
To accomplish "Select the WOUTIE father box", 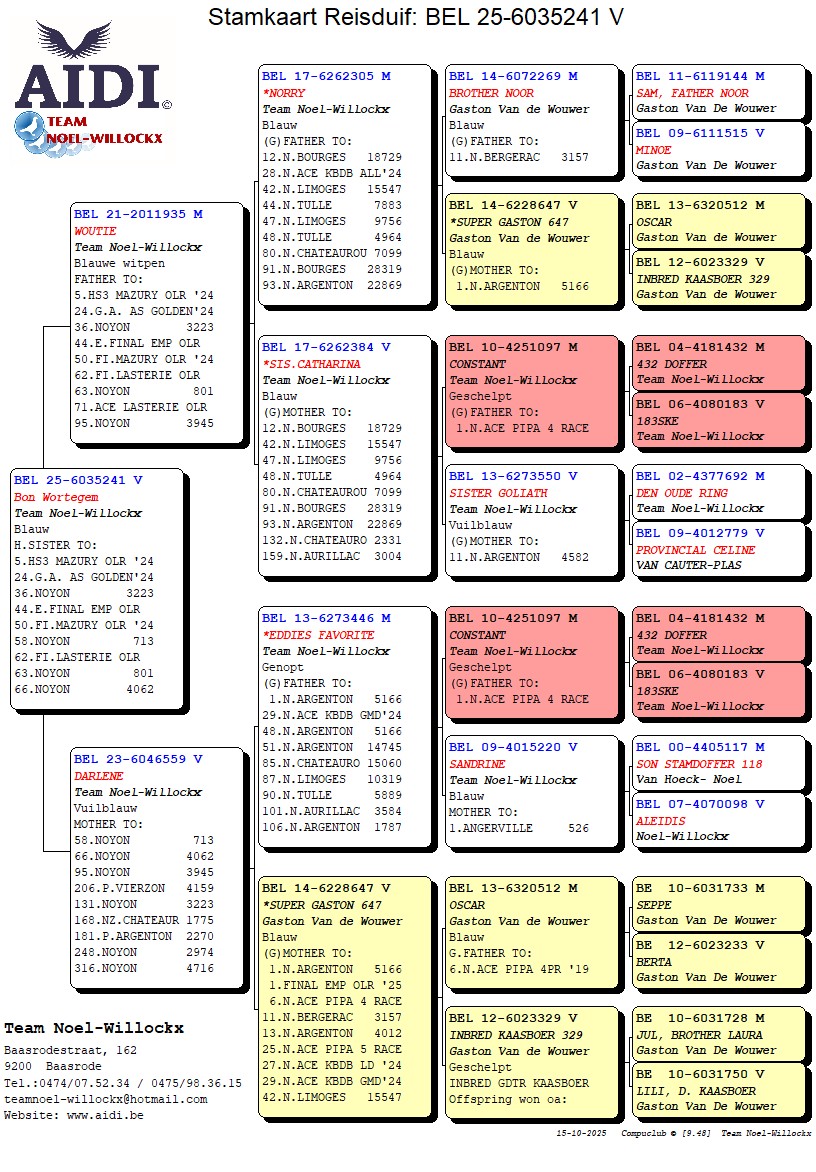I will pyautogui.click(x=157, y=322).
